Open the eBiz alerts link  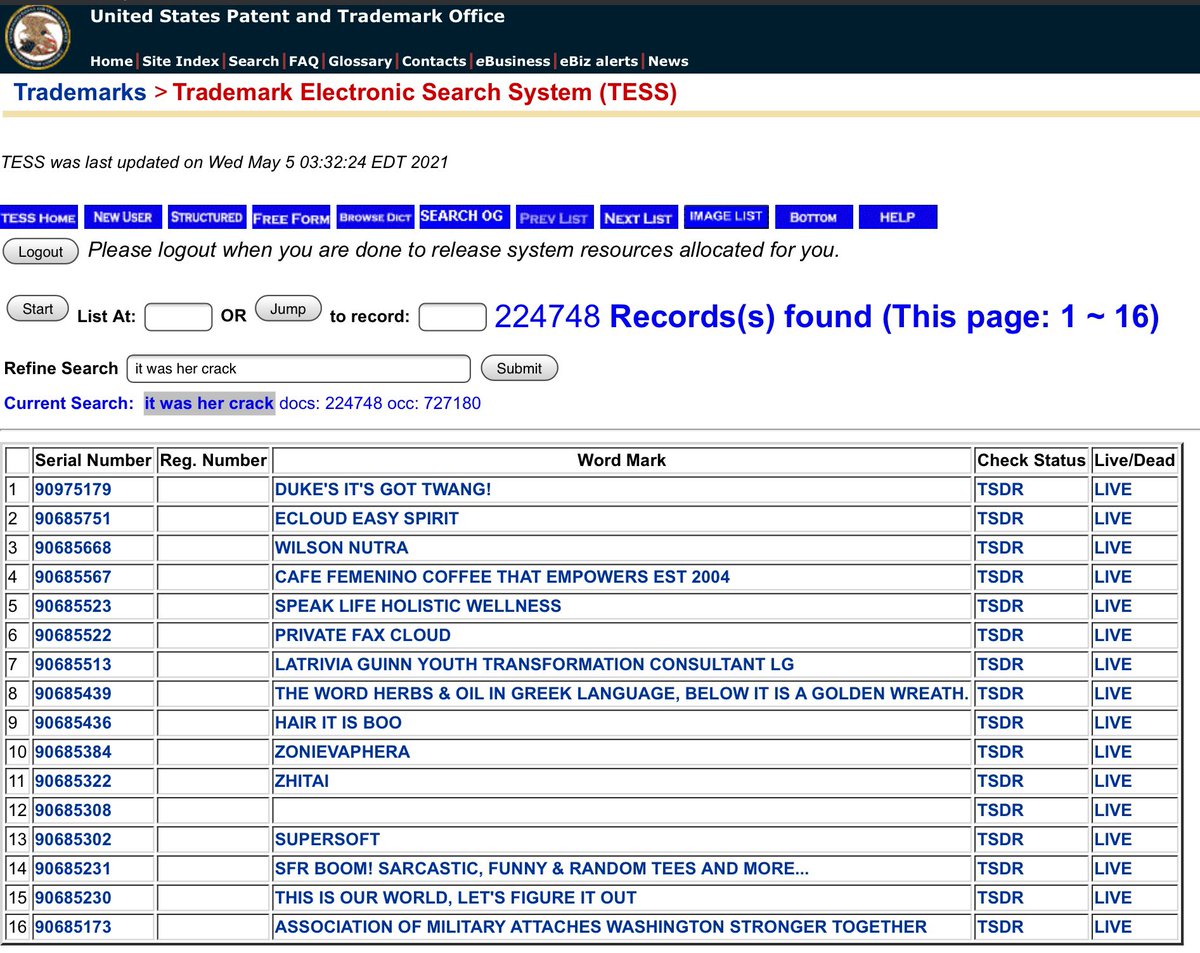(599, 61)
